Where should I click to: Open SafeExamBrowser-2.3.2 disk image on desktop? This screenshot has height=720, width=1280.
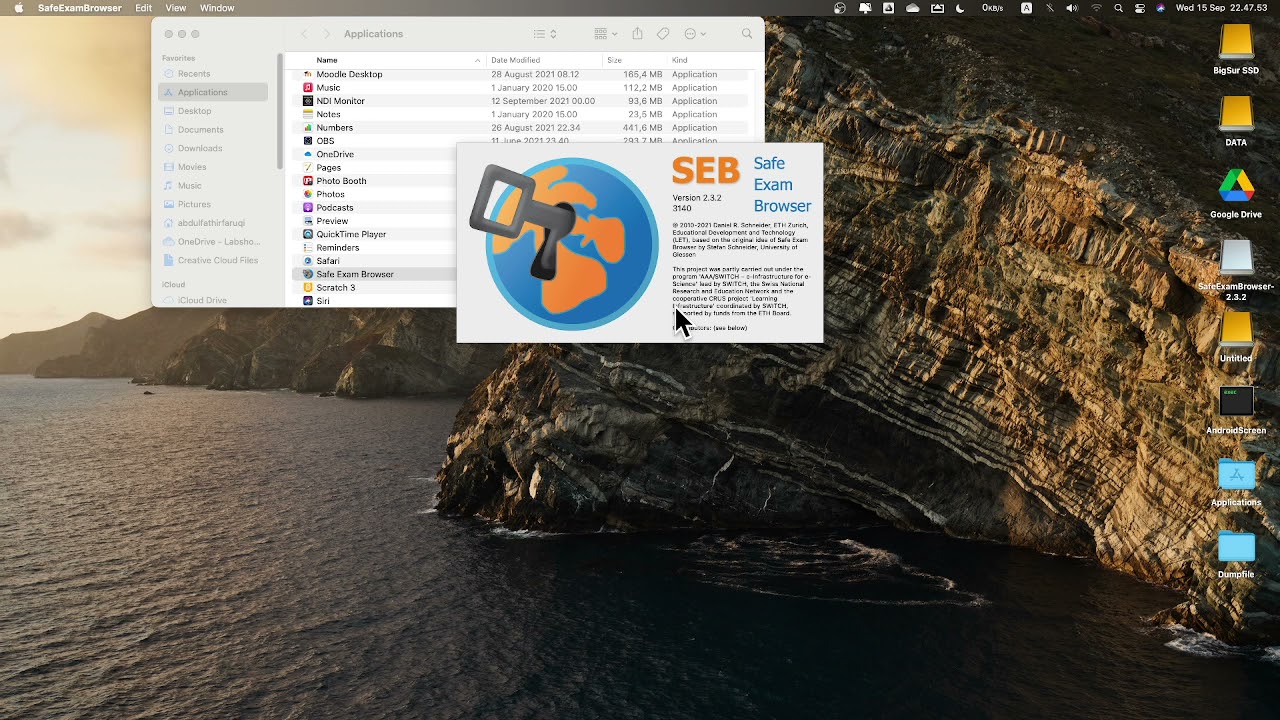tap(1236, 270)
